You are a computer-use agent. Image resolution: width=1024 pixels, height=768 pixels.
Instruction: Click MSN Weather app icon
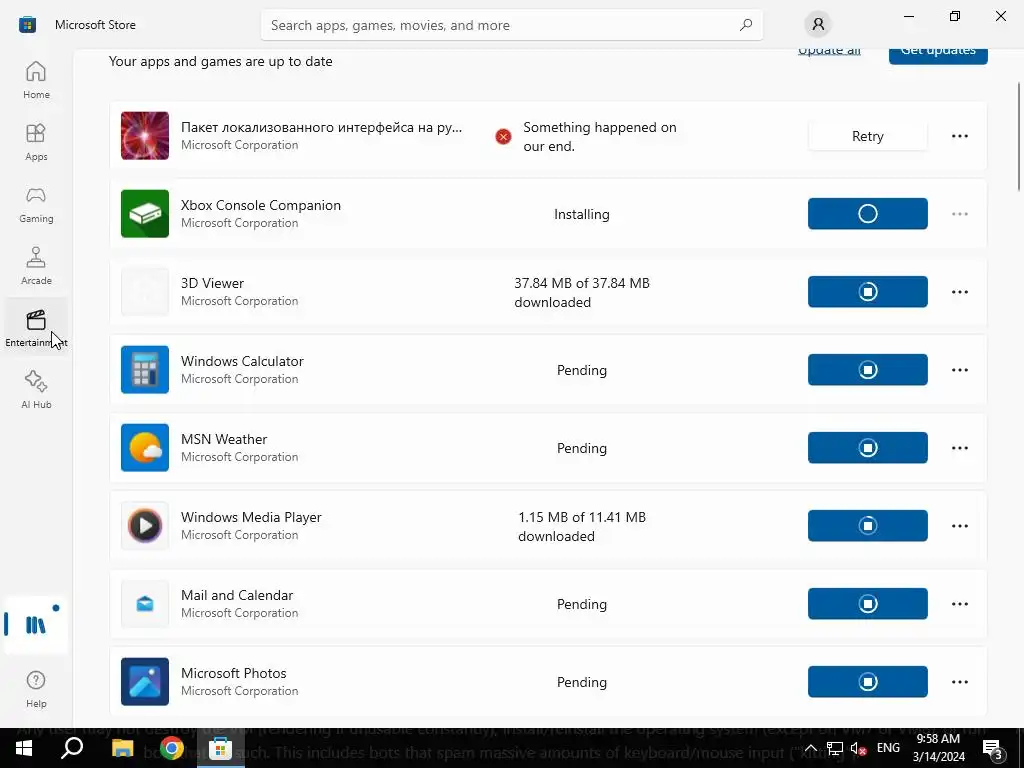click(145, 448)
